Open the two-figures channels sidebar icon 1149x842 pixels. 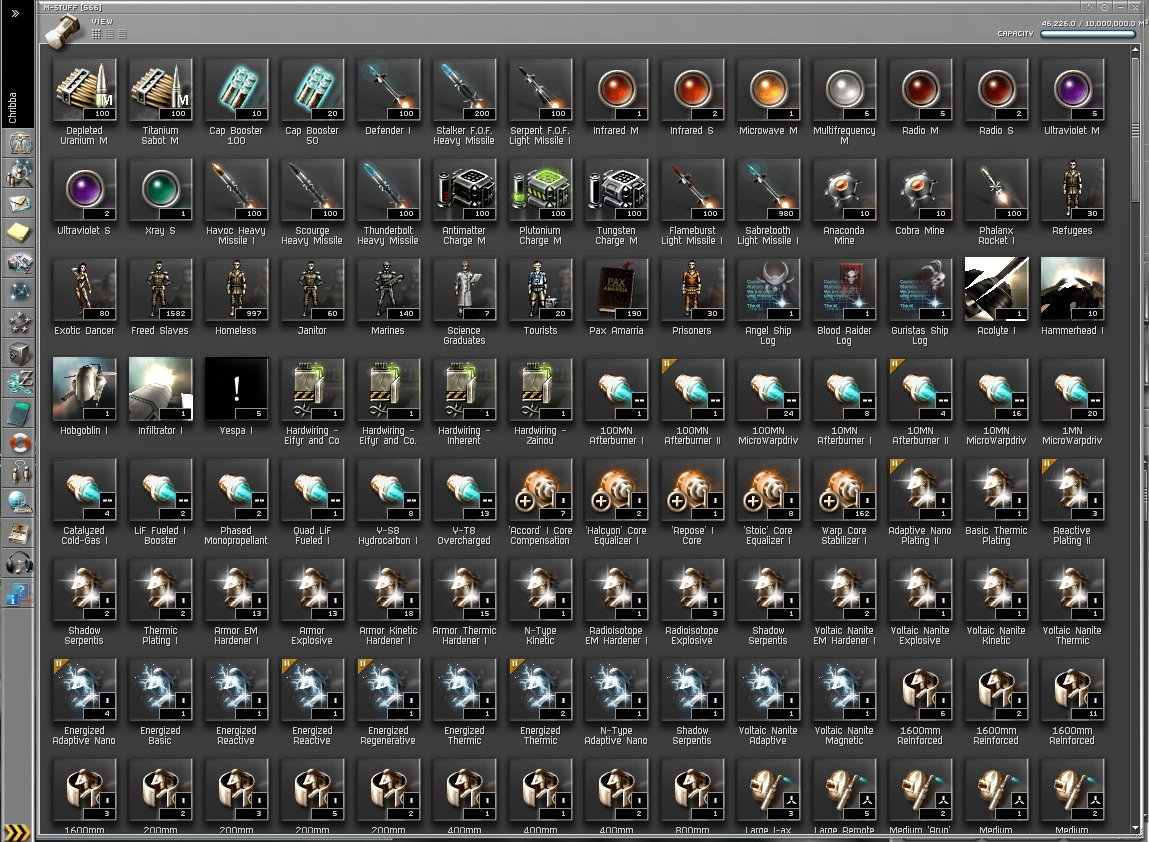[19, 473]
